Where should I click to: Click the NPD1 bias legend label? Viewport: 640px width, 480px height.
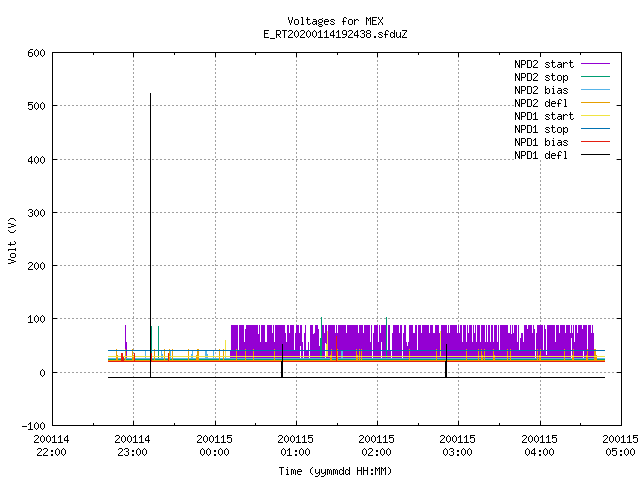pyautogui.click(x=541, y=142)
